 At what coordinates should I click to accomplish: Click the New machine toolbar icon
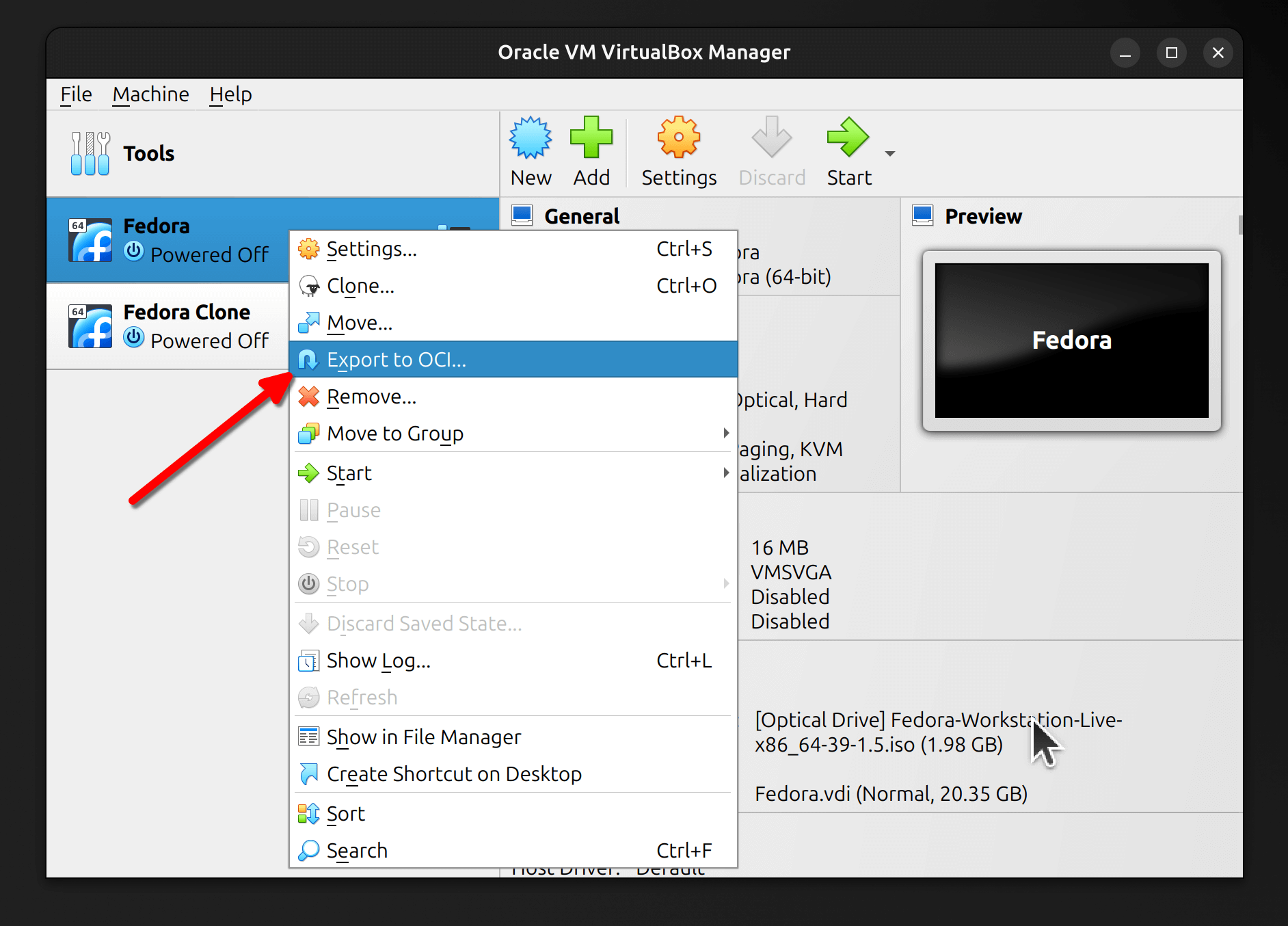point(531,139)
